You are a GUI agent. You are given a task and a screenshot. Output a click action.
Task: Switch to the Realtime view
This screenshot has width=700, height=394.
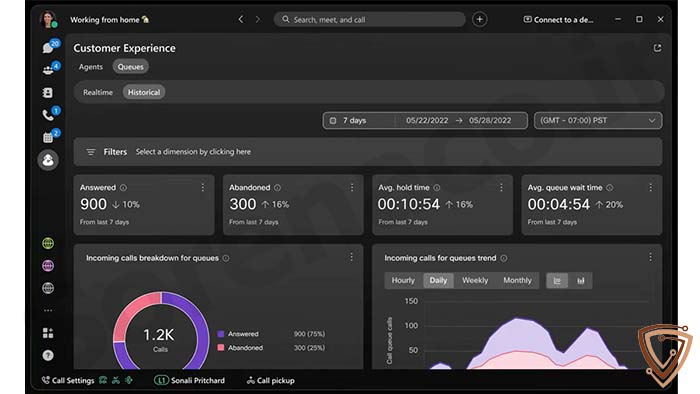[x=98, y=92]
